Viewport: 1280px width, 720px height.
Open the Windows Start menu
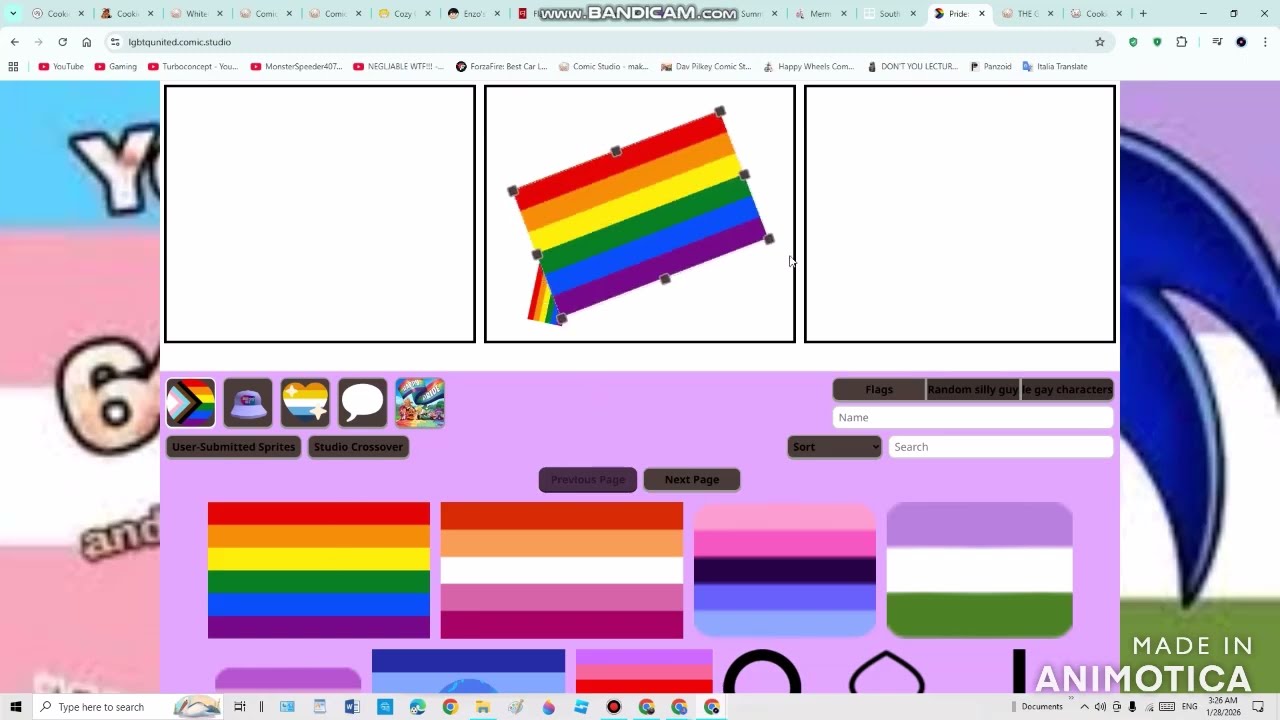[x=16, y=707]
